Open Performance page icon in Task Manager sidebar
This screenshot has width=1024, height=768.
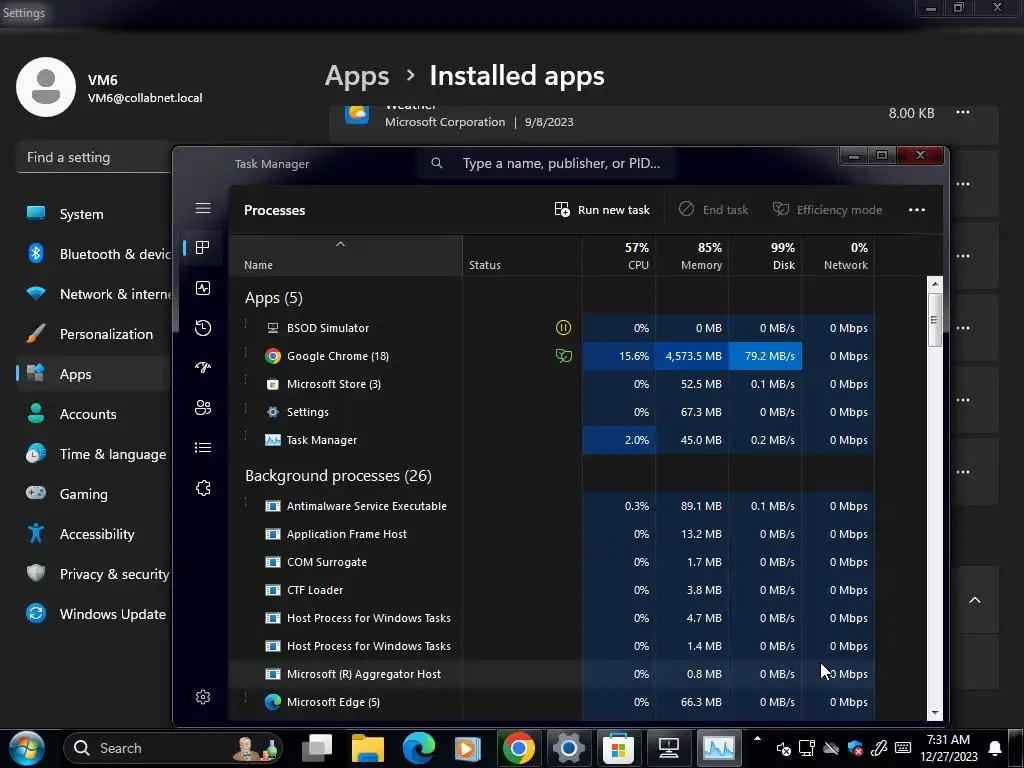pos(202,288)
